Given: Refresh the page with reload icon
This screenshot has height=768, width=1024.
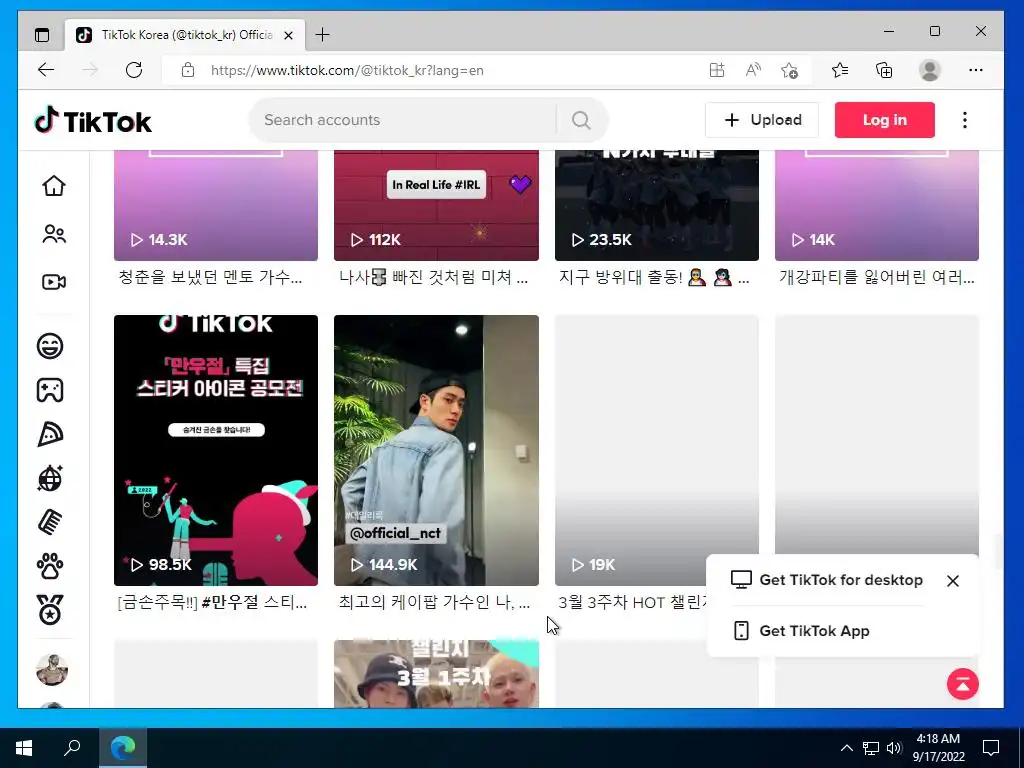Looking at the screenshot, I should coord(134,70).
